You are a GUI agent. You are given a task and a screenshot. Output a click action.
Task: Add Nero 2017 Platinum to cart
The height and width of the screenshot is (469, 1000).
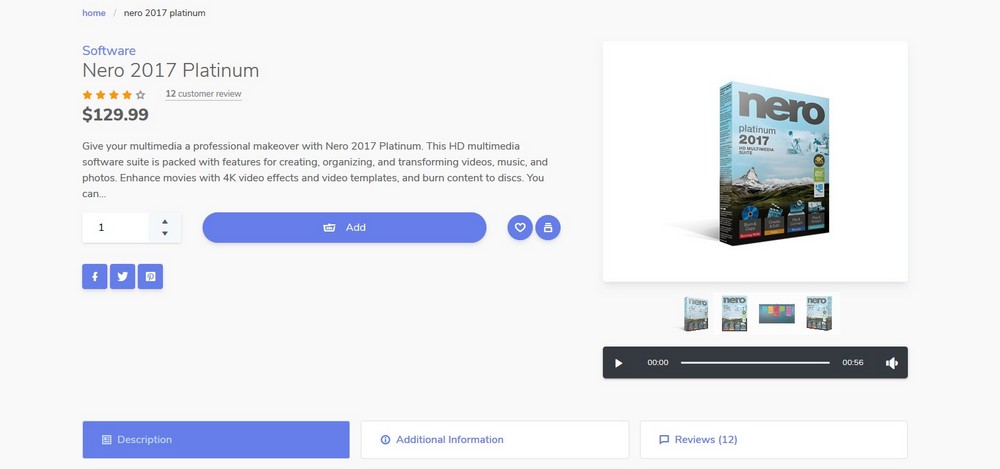pos(344,227)
